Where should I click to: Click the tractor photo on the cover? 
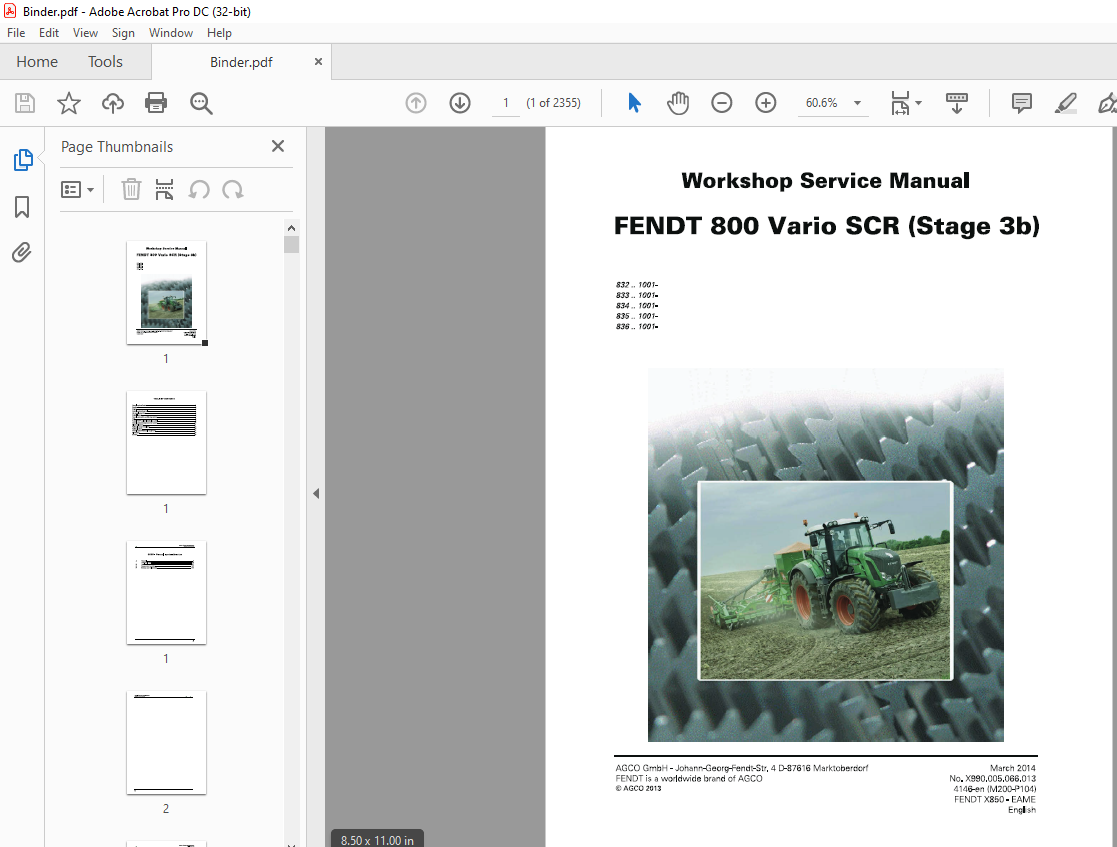coord(826,581)
